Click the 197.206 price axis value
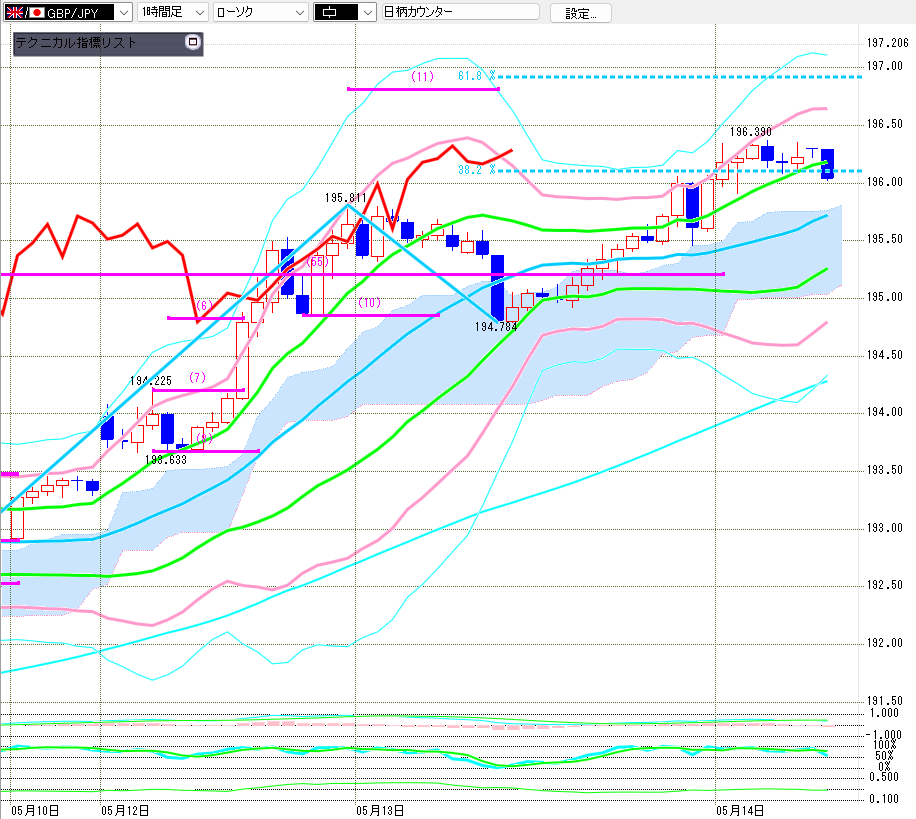Viewport: 916px width, 819px height. coord(887,43)
